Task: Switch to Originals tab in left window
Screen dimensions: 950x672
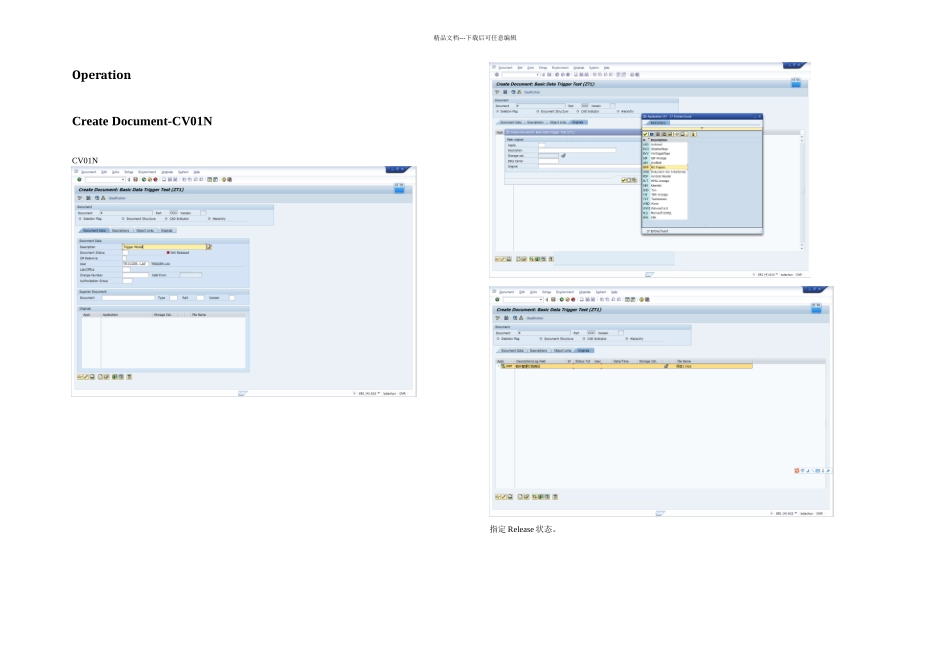Action: [x=167, y=230]
